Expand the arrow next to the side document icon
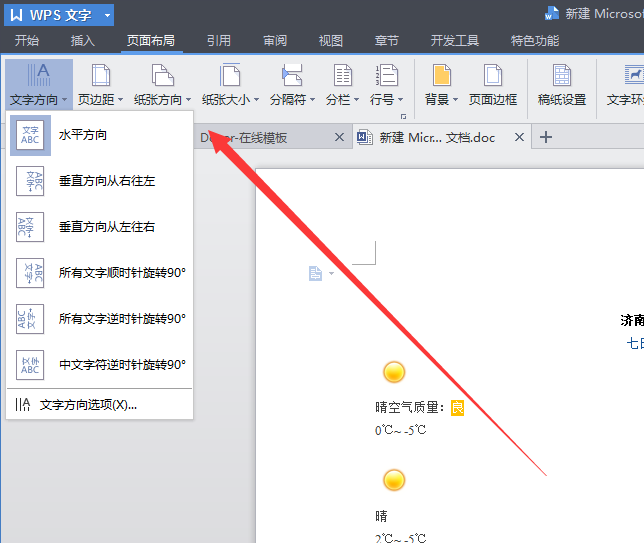644x543 pixels. (x=331, y=274)
